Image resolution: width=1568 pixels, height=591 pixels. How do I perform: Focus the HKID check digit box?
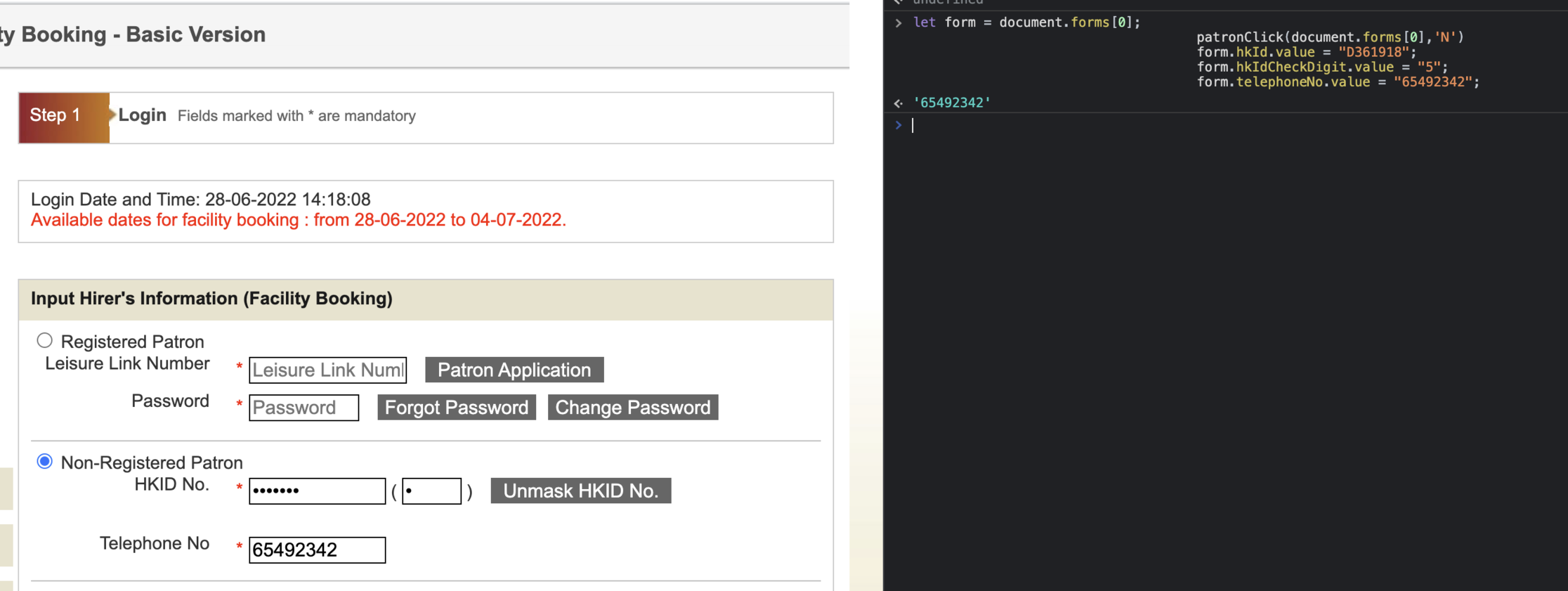[x=431, y=491]
